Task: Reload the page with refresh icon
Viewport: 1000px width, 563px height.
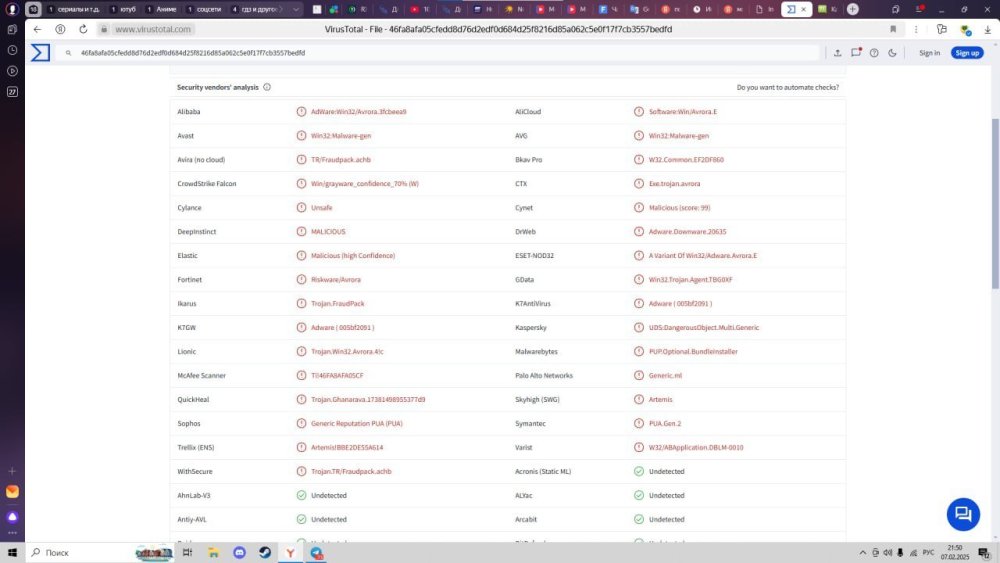Action: [83, 29]
